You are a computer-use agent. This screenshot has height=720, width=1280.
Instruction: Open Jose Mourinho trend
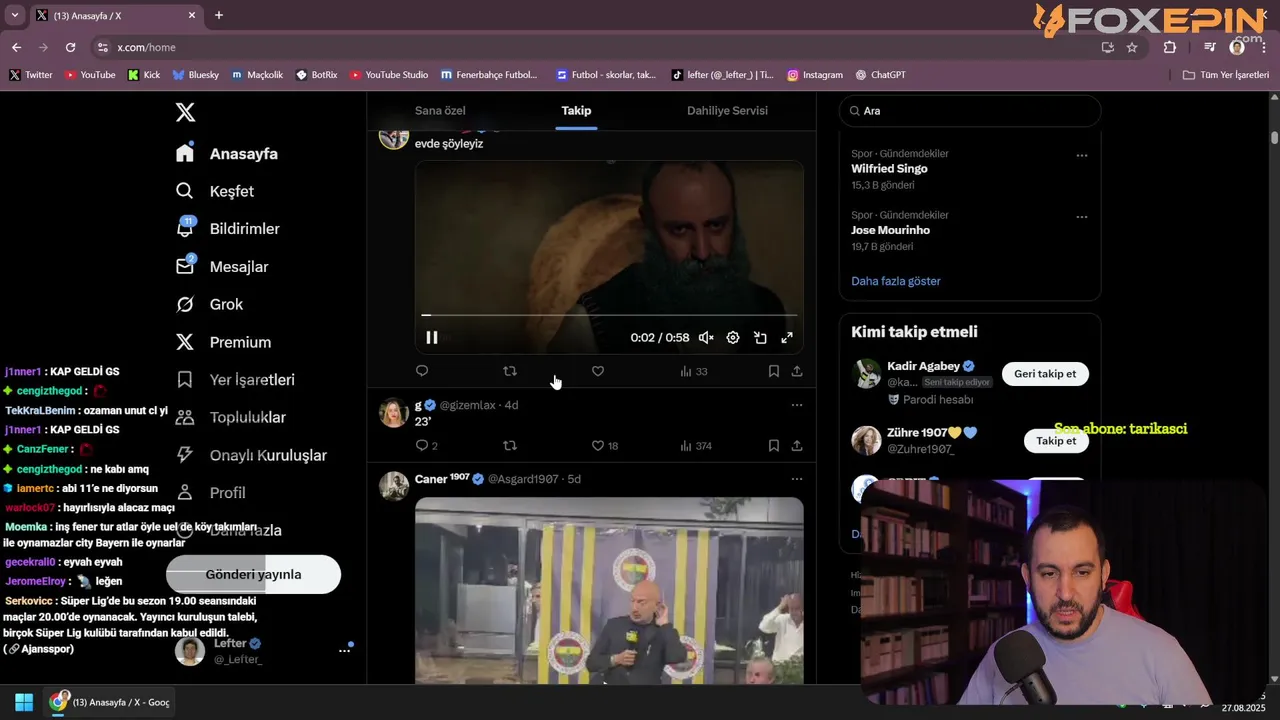click(890, 230)
